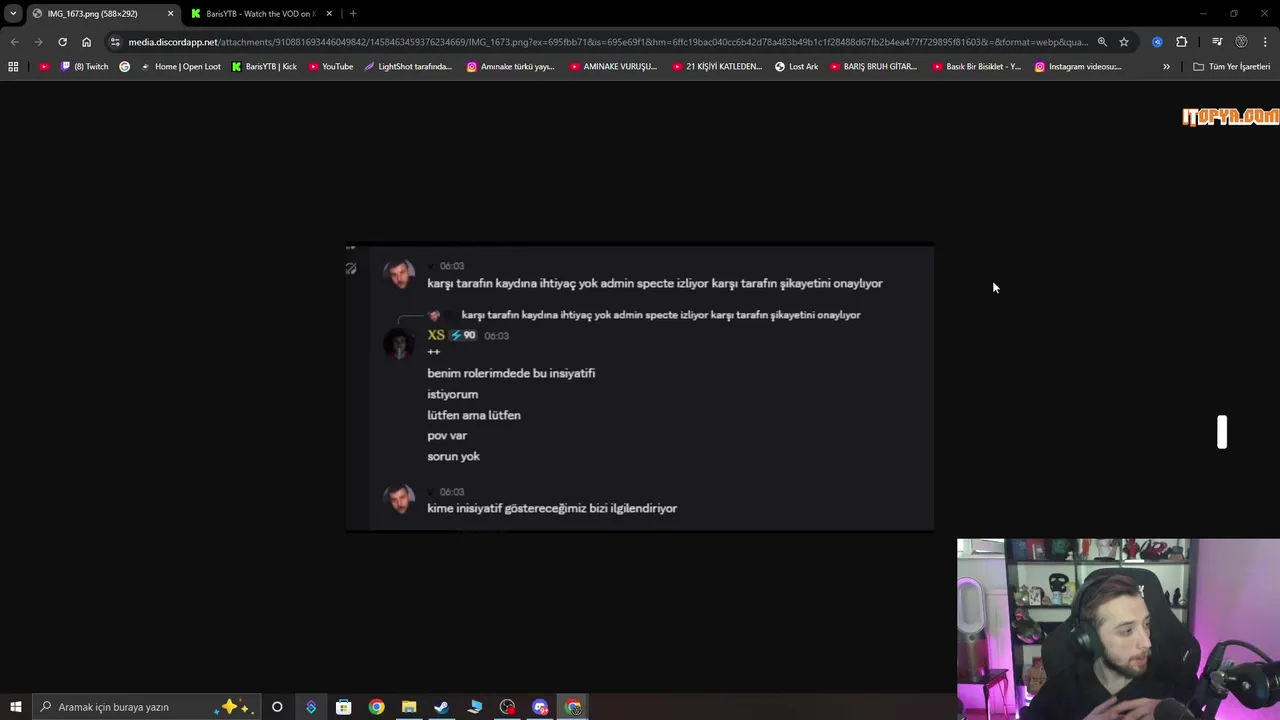Expand hidden bookmarks with the double chevron
Viewport: 1280px width, 720px height.
[1166, 67]
